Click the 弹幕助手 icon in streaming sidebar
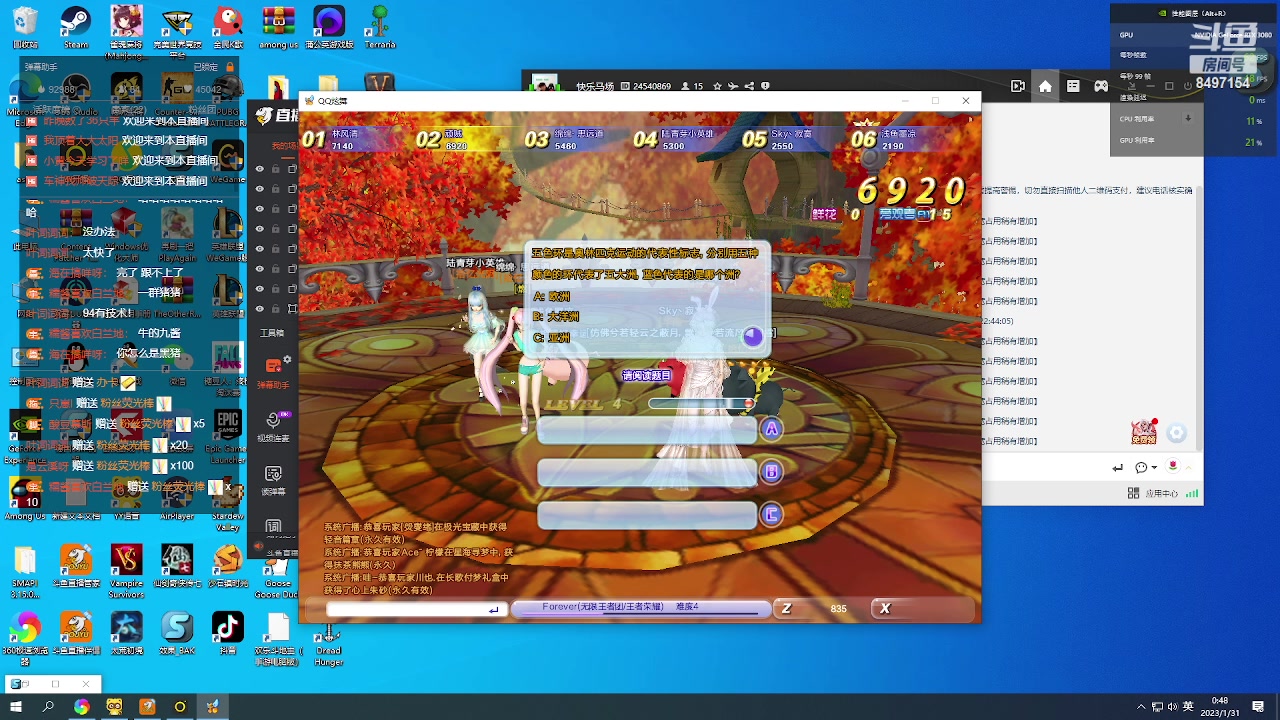Viewport: 1280px width, 720px height. [273, 369]
